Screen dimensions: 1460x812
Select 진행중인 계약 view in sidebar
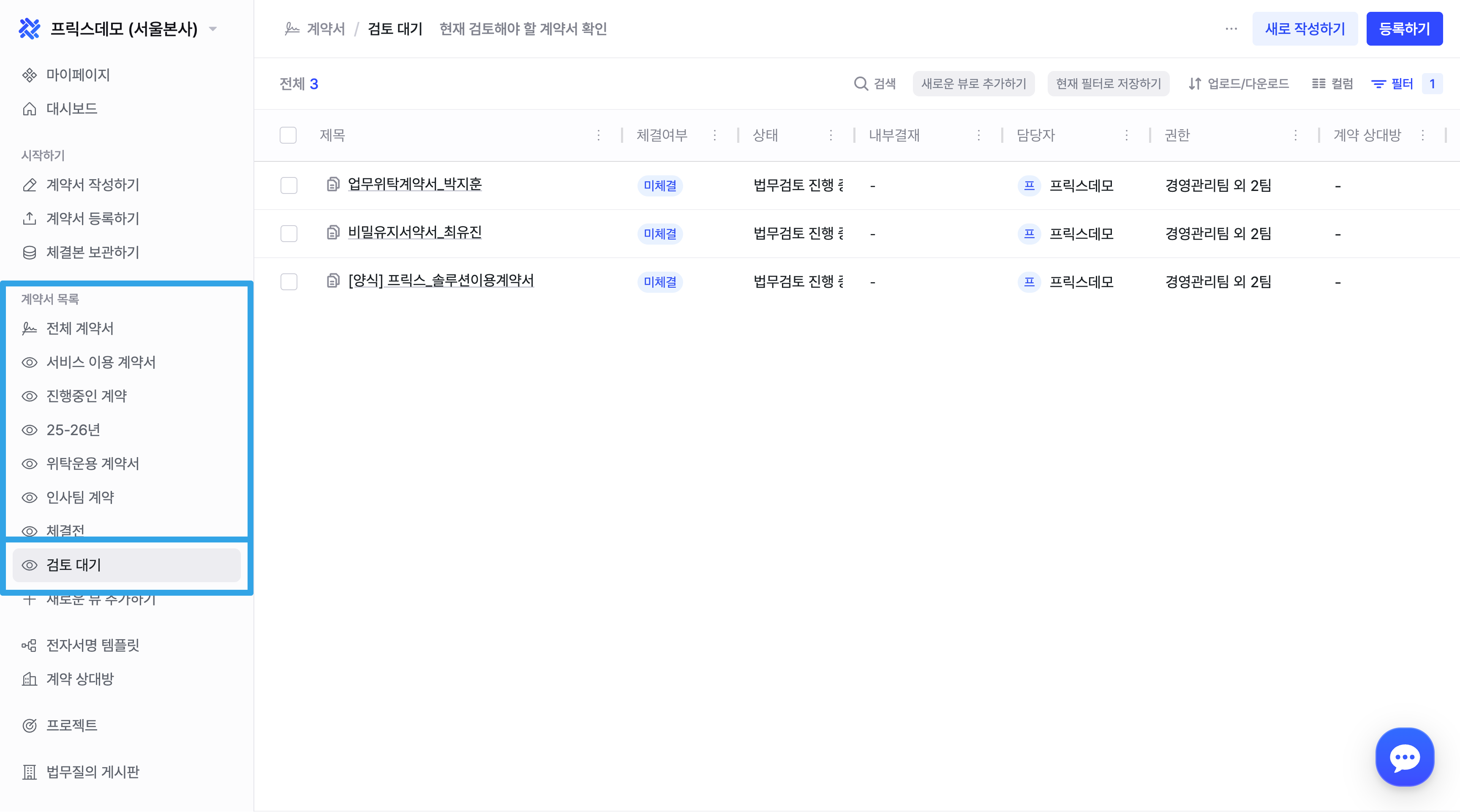(86, 395)
